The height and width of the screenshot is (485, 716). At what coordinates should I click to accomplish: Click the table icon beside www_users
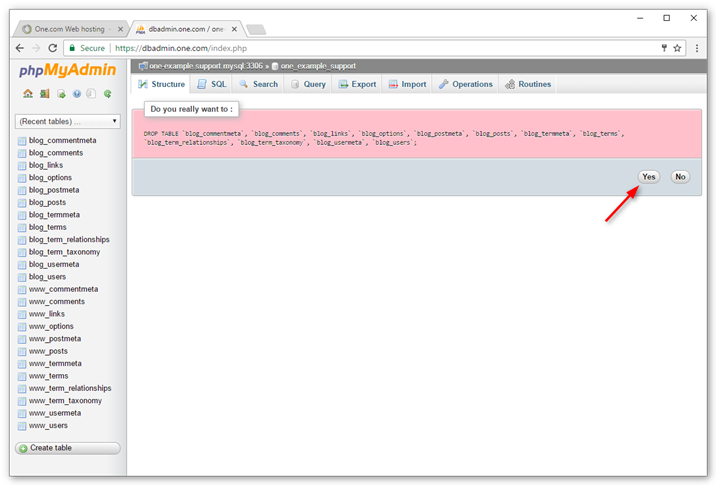pyautogui.click(x=22, y=426)
